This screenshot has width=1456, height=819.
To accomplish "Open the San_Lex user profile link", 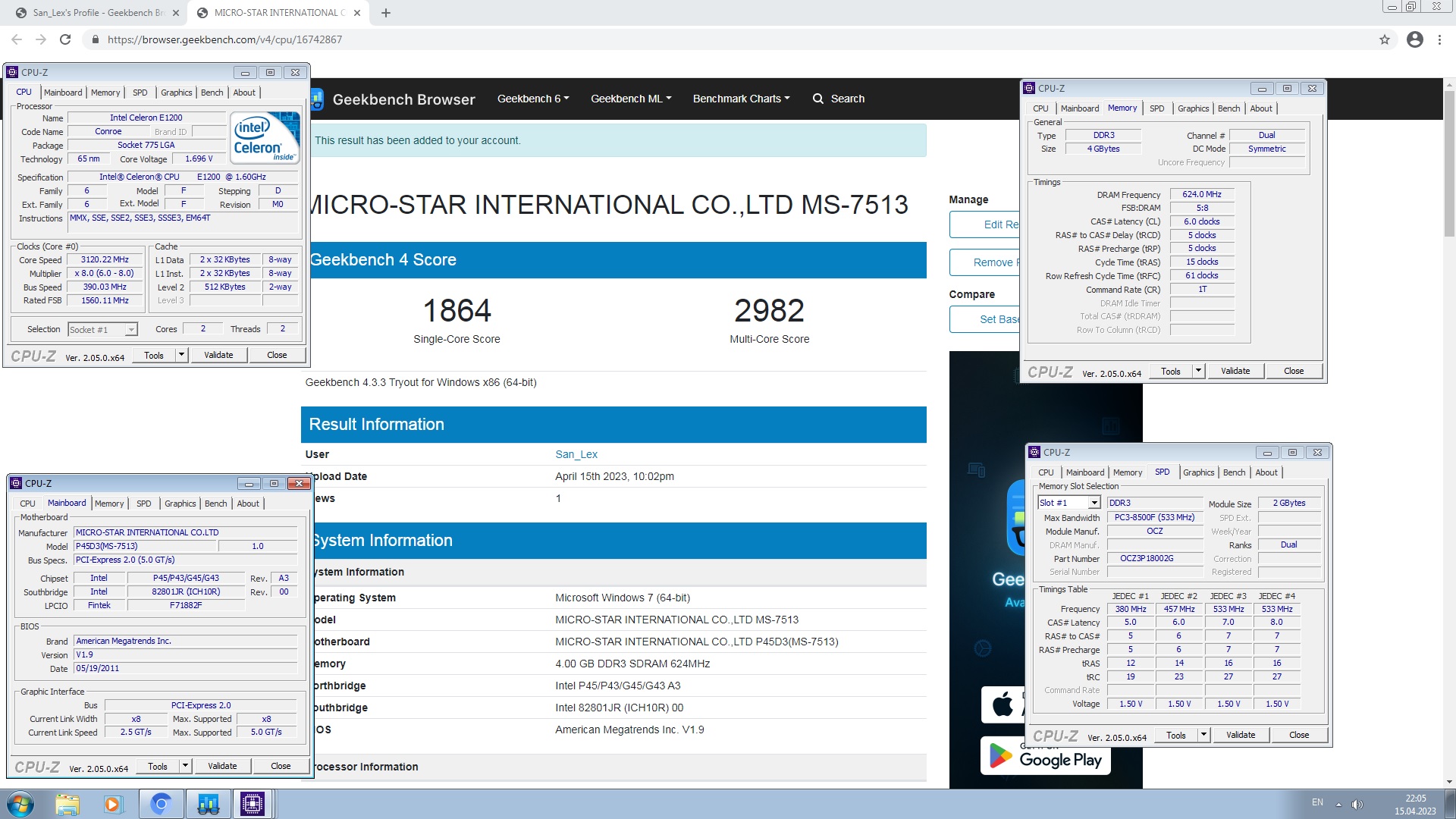I will tap(576, 454).
